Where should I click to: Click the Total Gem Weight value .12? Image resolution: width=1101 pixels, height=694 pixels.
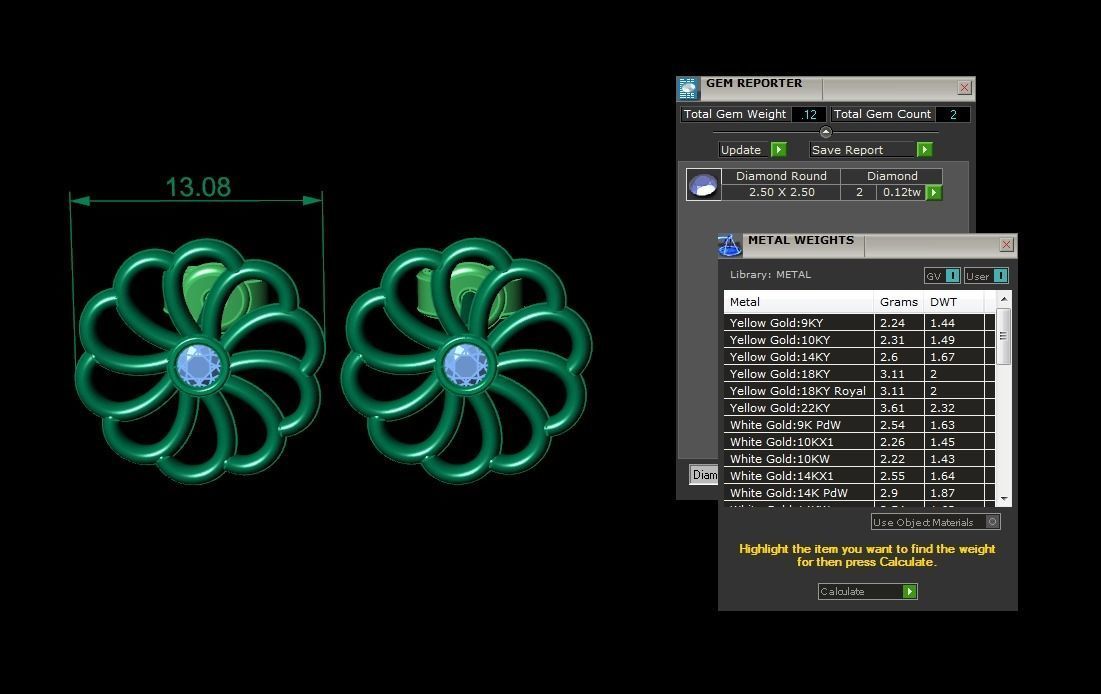(809, 114)
